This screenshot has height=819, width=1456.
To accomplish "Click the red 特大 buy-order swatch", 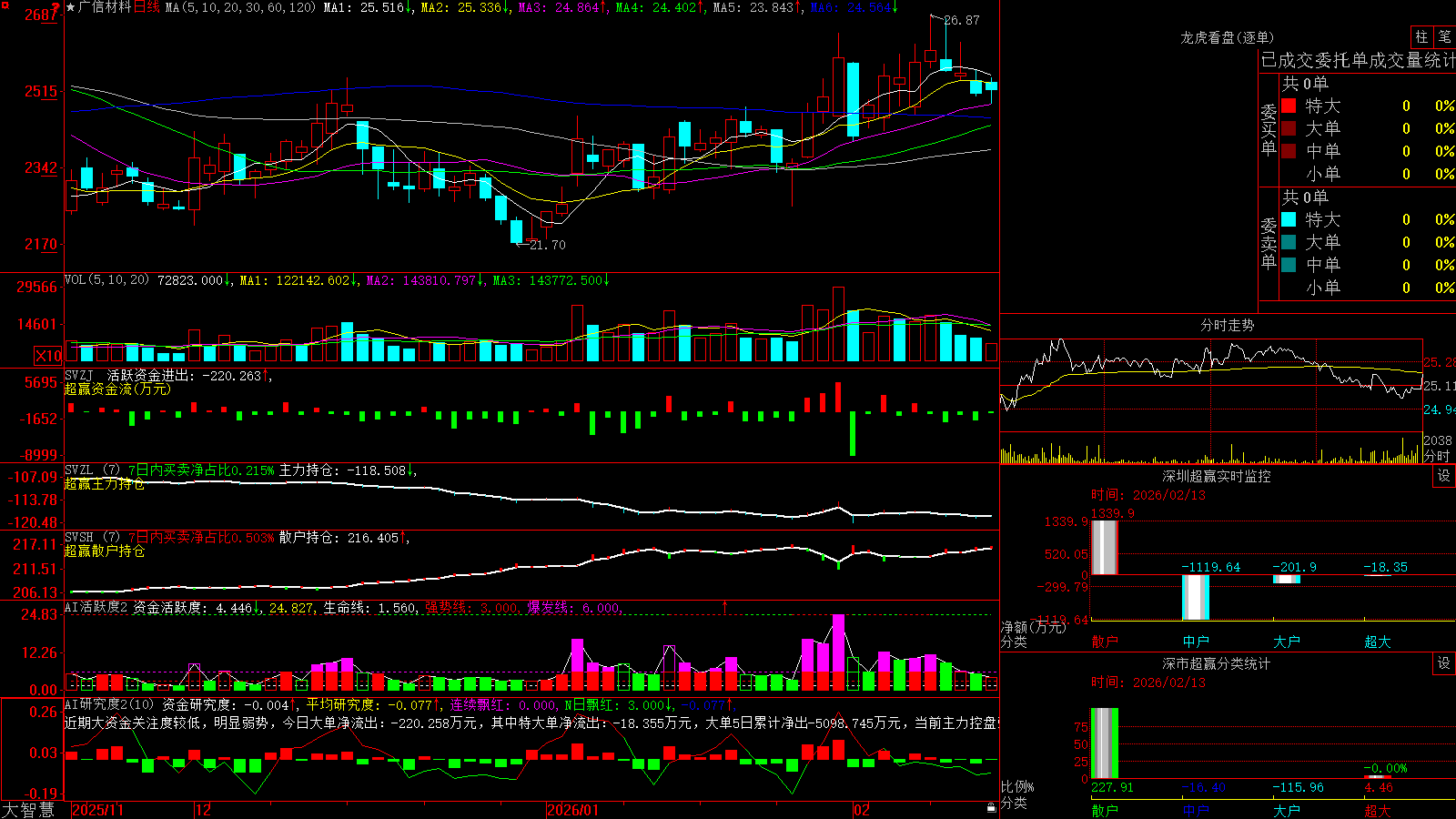I will (1289, 106).
